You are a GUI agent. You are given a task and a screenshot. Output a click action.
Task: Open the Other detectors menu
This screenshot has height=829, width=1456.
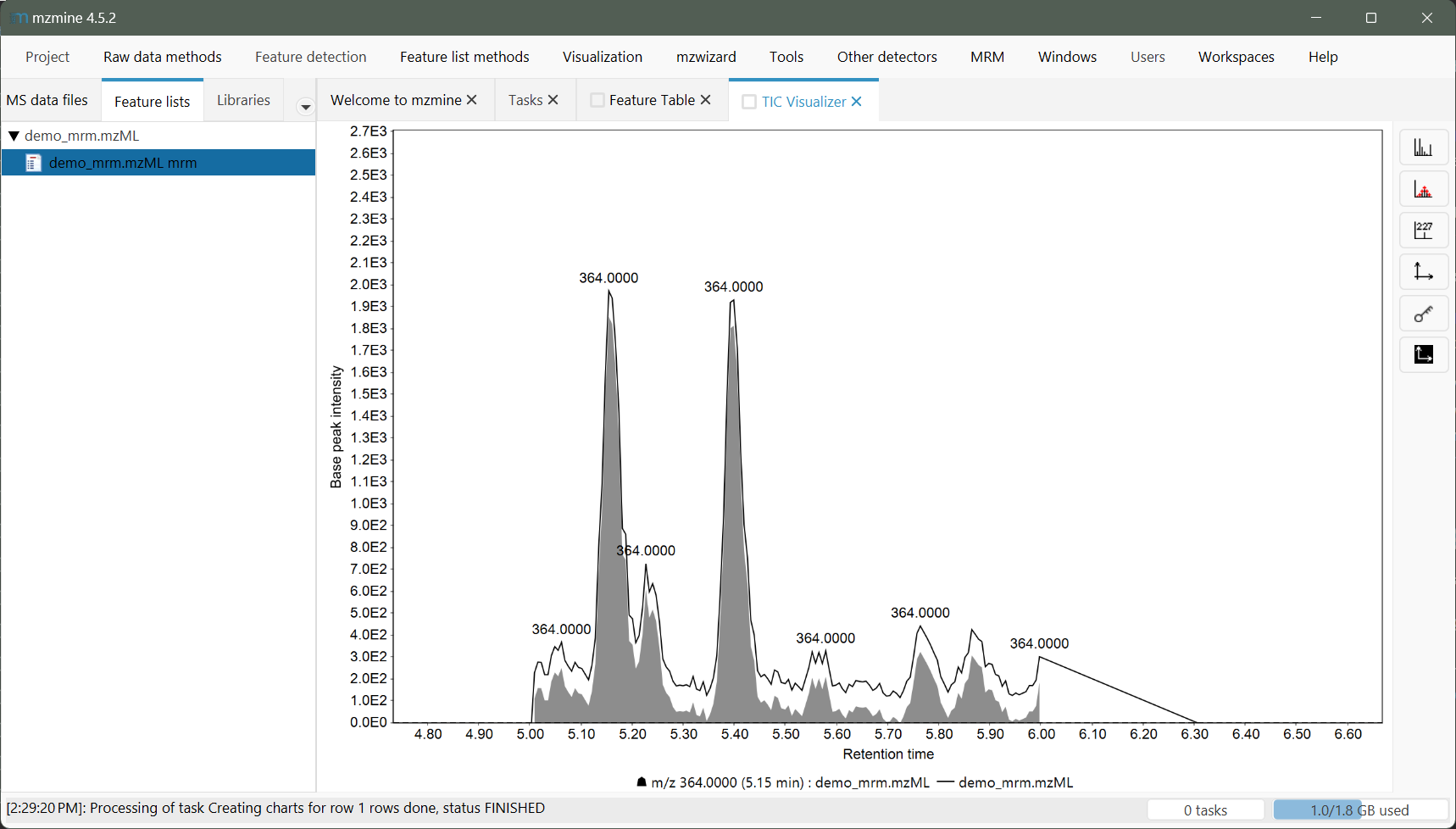(887, 57)
